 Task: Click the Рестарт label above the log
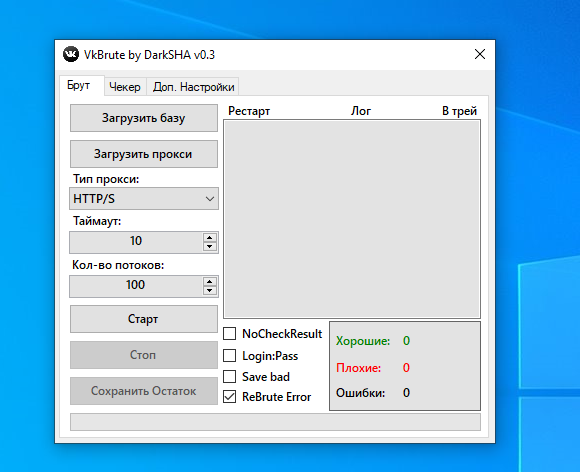(249, 111)
